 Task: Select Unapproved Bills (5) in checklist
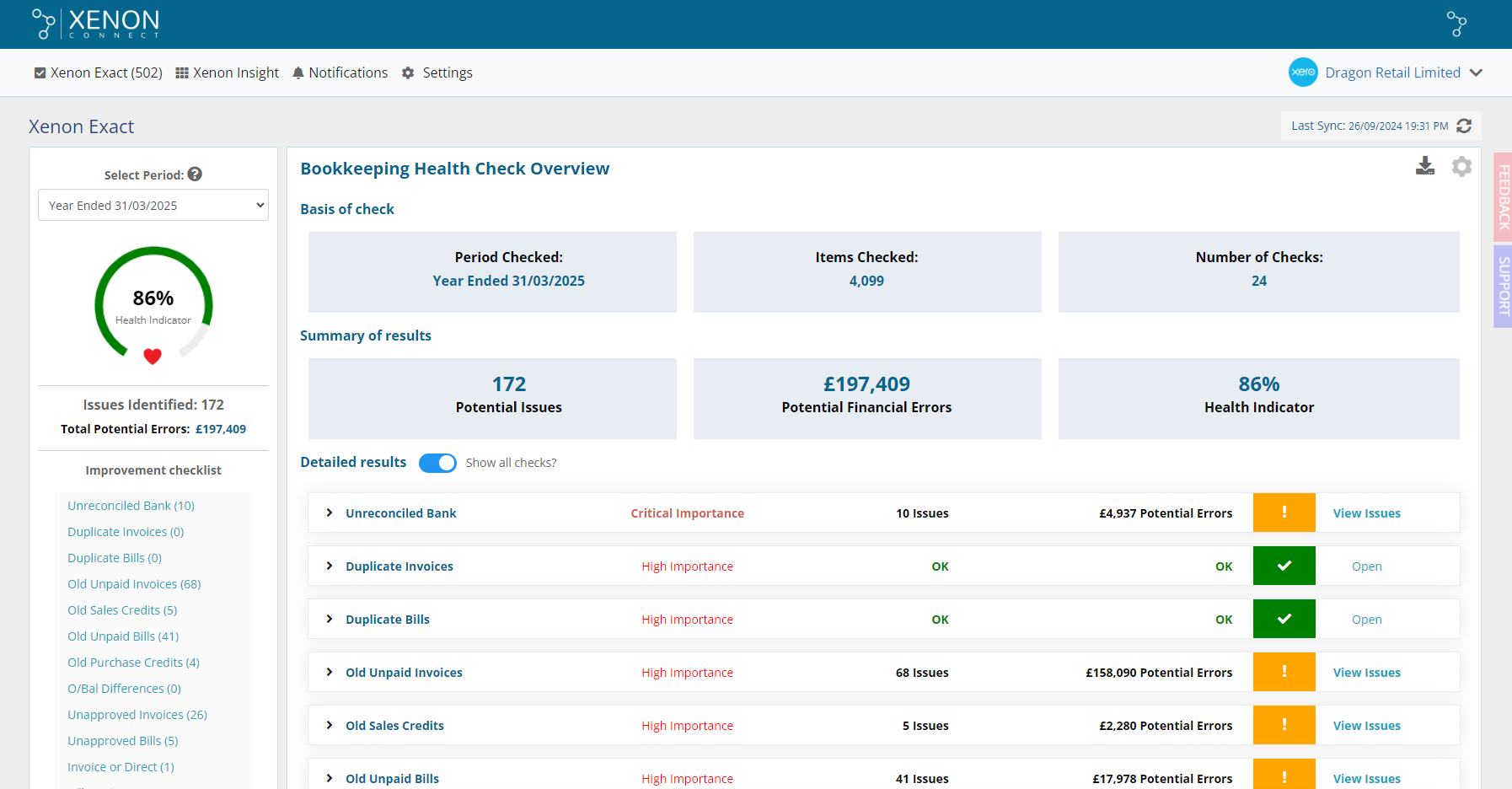coord(123,741)
